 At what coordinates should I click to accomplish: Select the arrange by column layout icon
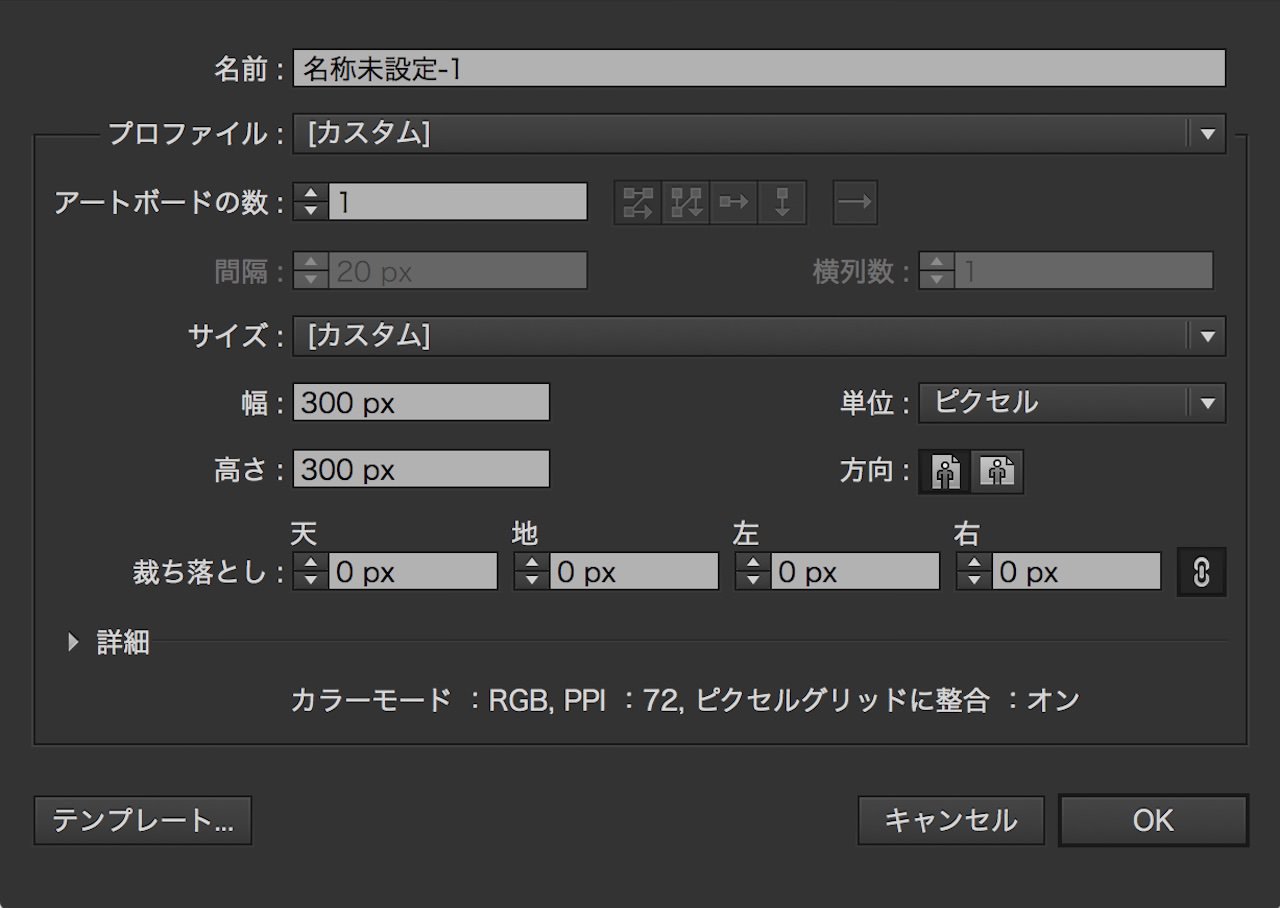click(782, 203)
